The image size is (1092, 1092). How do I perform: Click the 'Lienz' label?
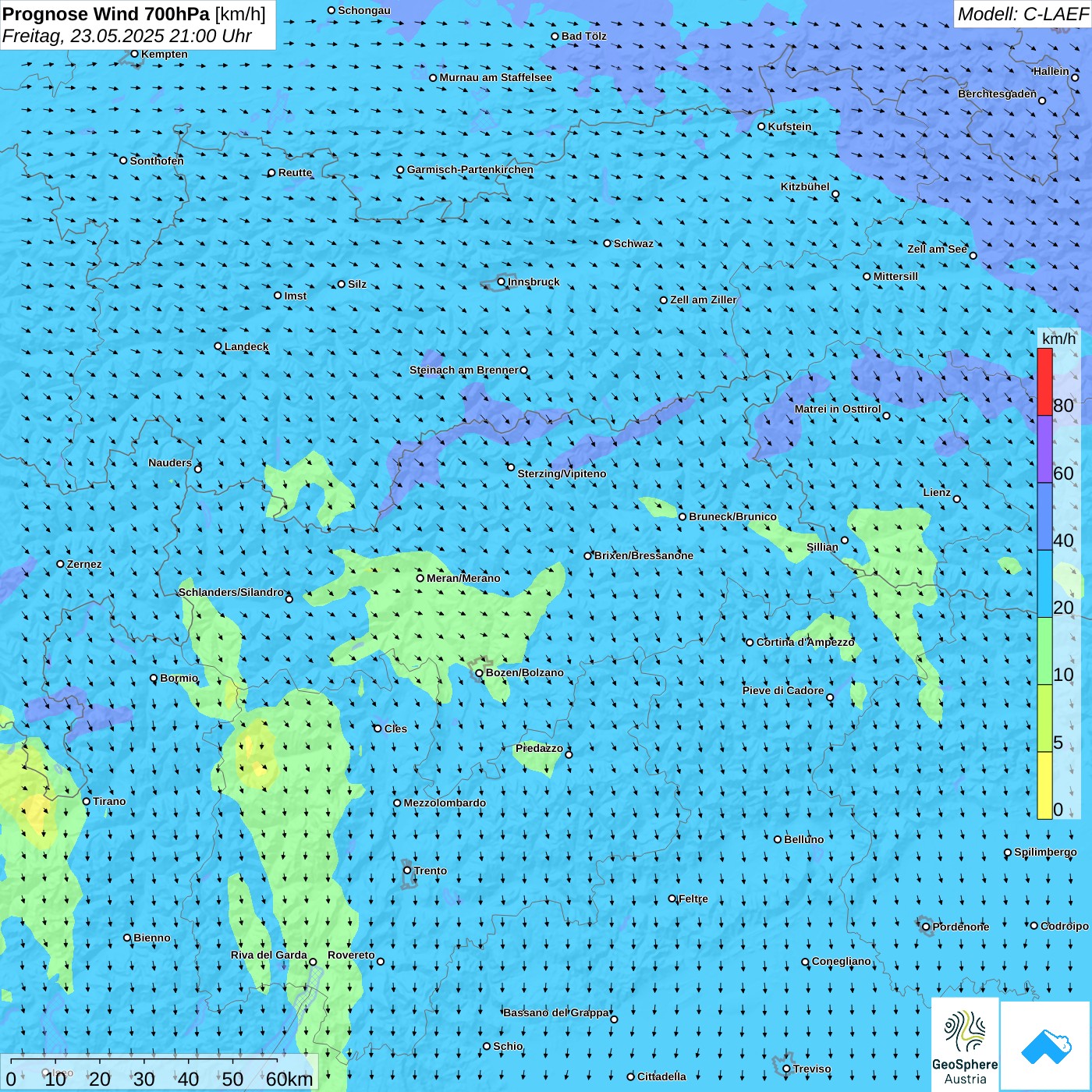(937, 492)
